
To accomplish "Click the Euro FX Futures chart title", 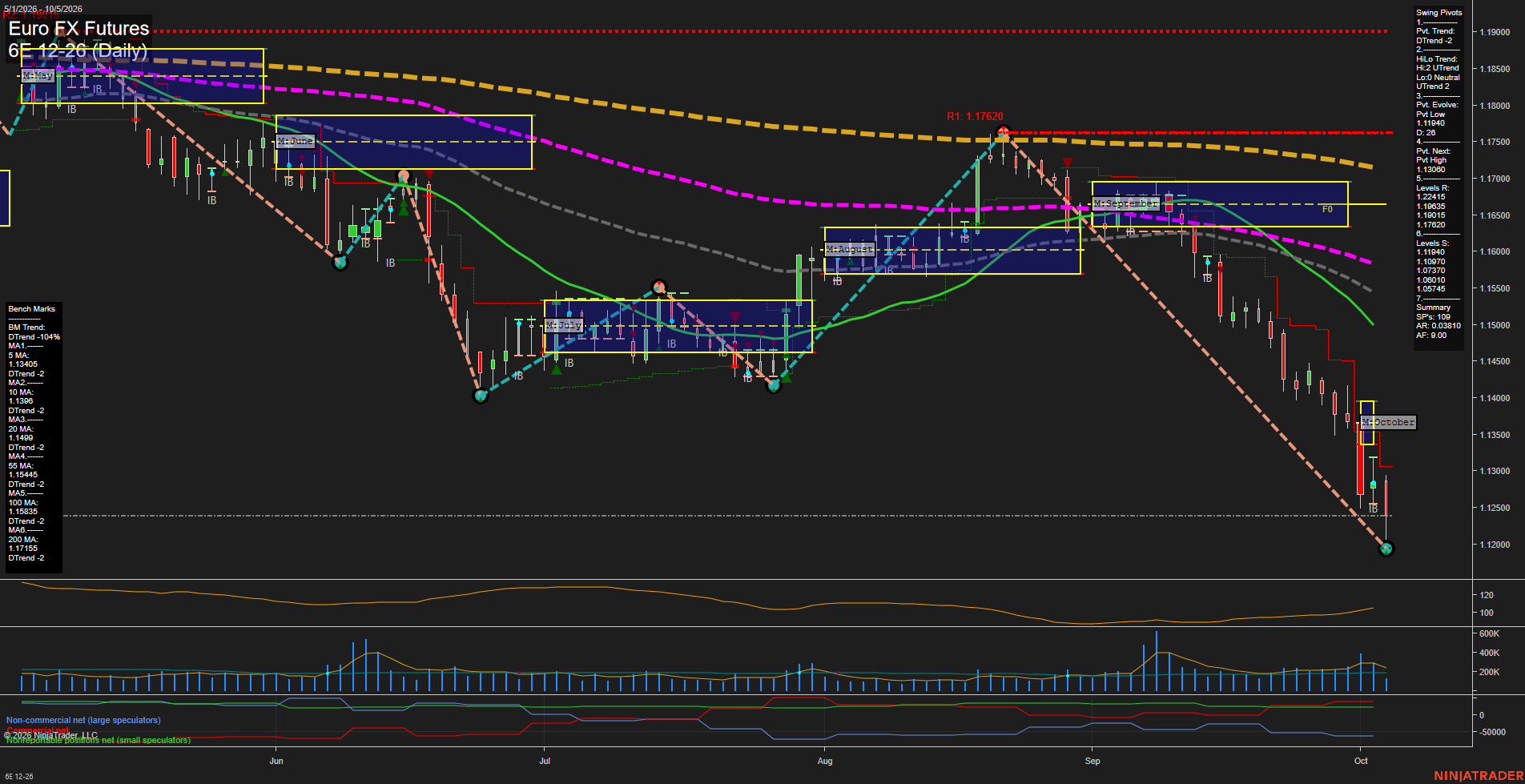I will (78, 29).
